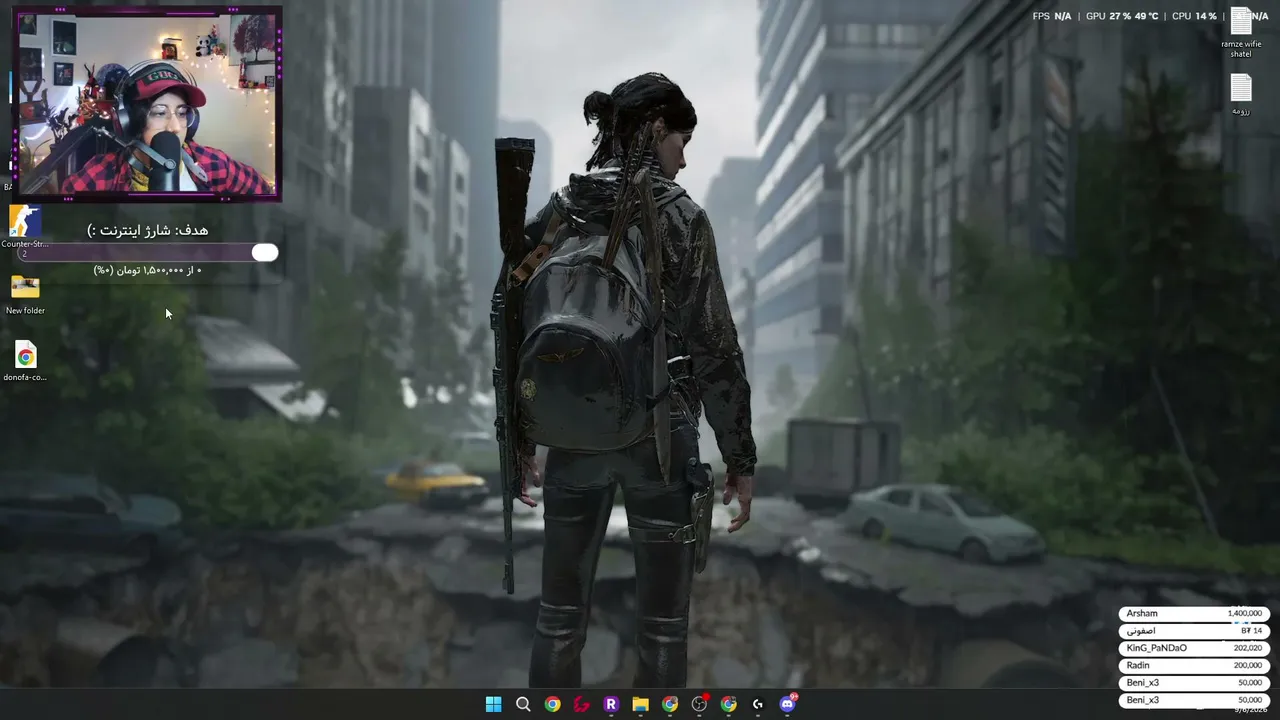Open File Explorer from the taskbar

[x=640, y=704]
